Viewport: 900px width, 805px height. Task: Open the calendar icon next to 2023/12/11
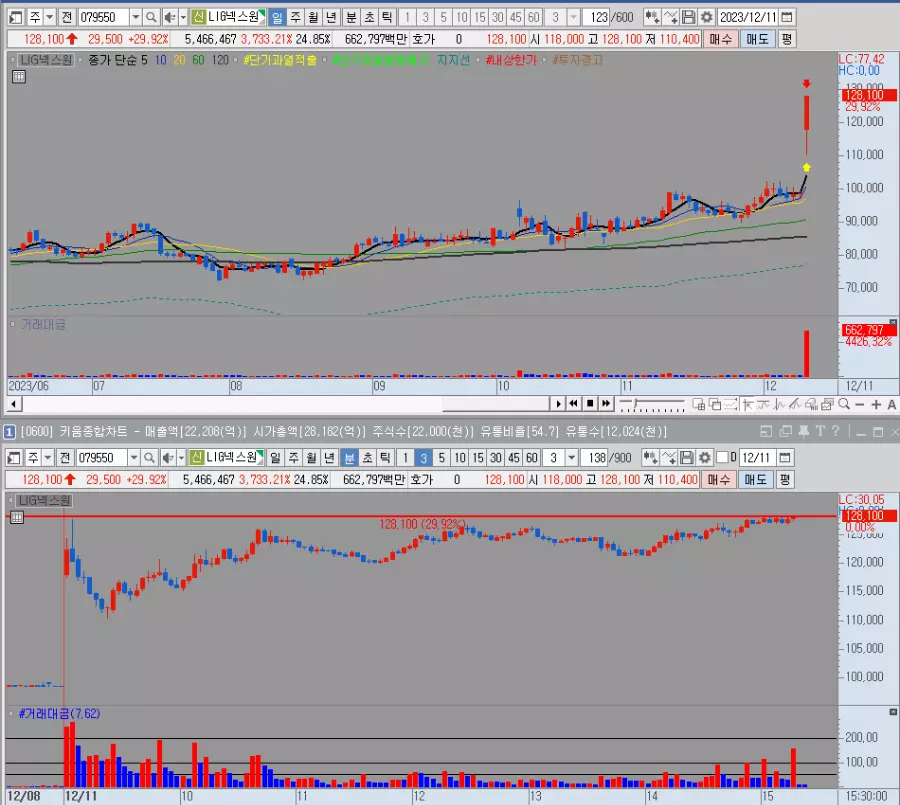coord(788,17)
